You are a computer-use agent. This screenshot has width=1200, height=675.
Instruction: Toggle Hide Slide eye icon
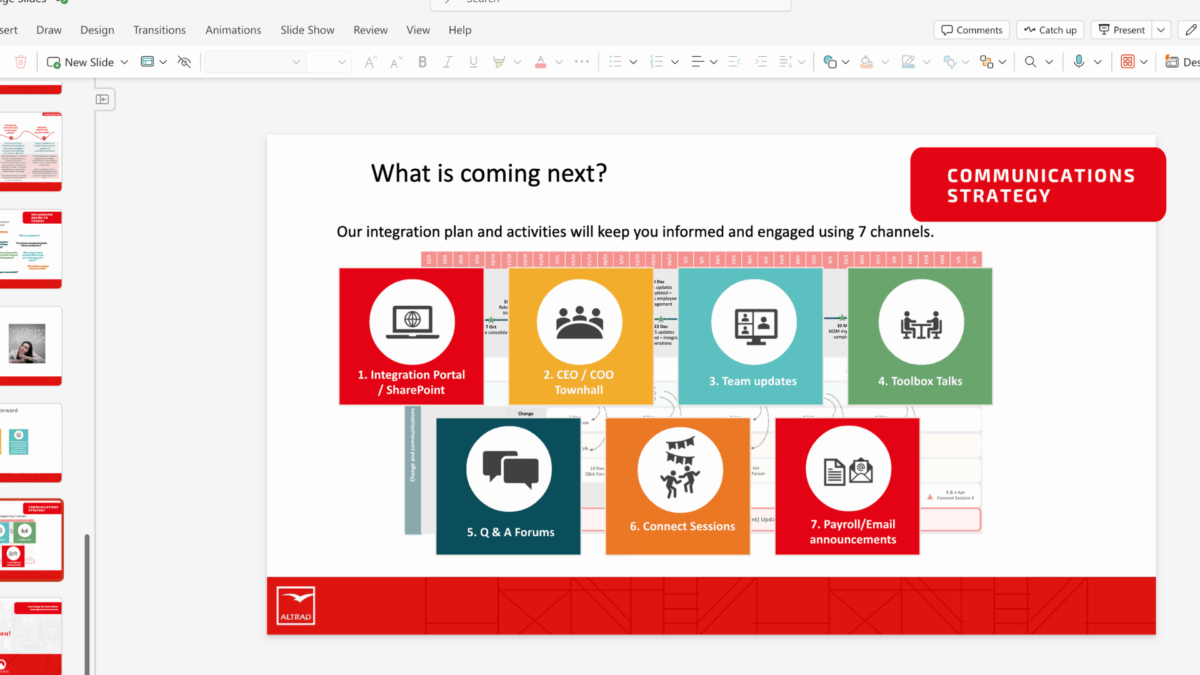(184, 62)
